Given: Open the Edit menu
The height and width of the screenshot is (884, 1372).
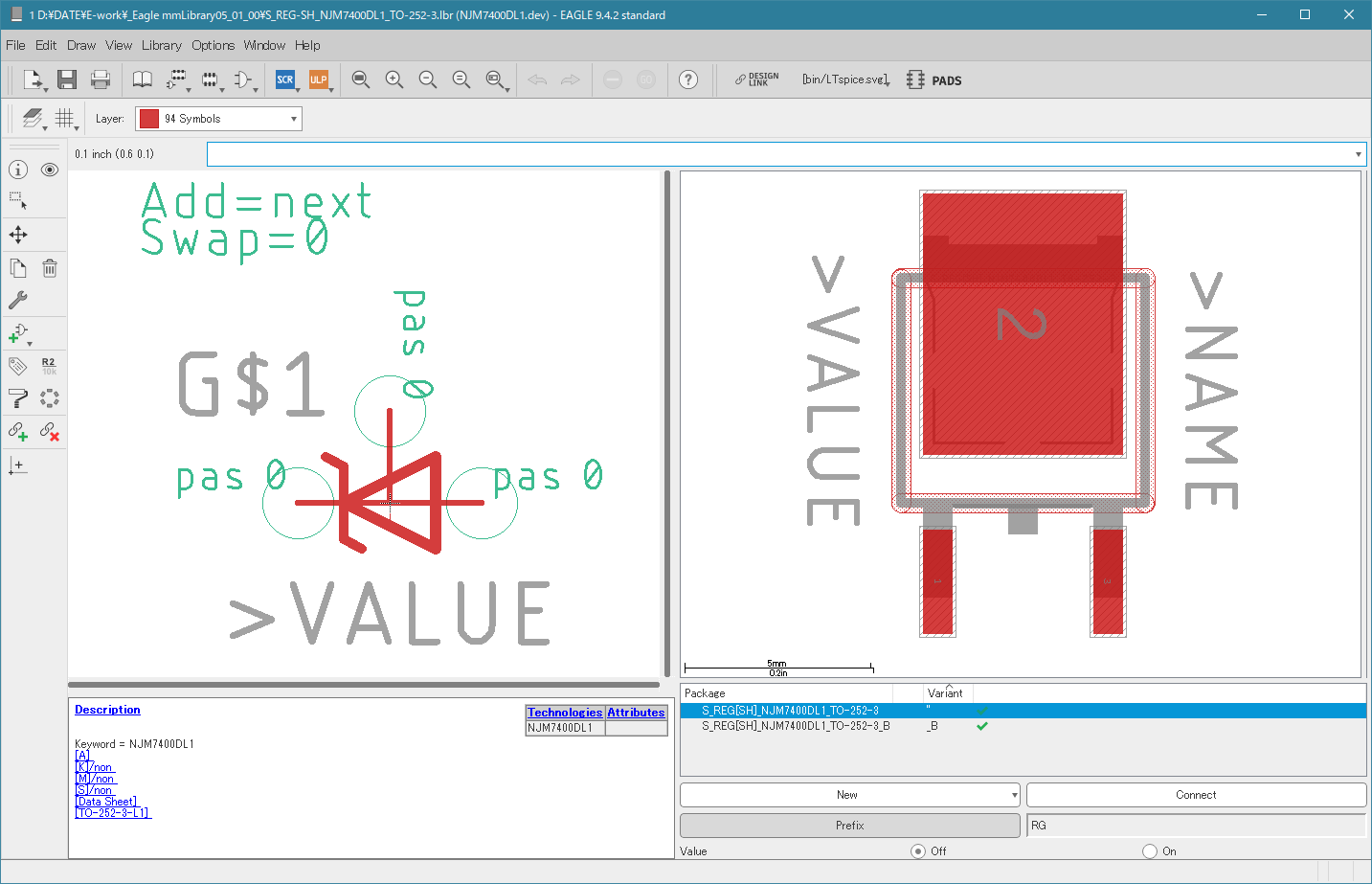Looking at the screenshot, I should [x=46, y=45].
